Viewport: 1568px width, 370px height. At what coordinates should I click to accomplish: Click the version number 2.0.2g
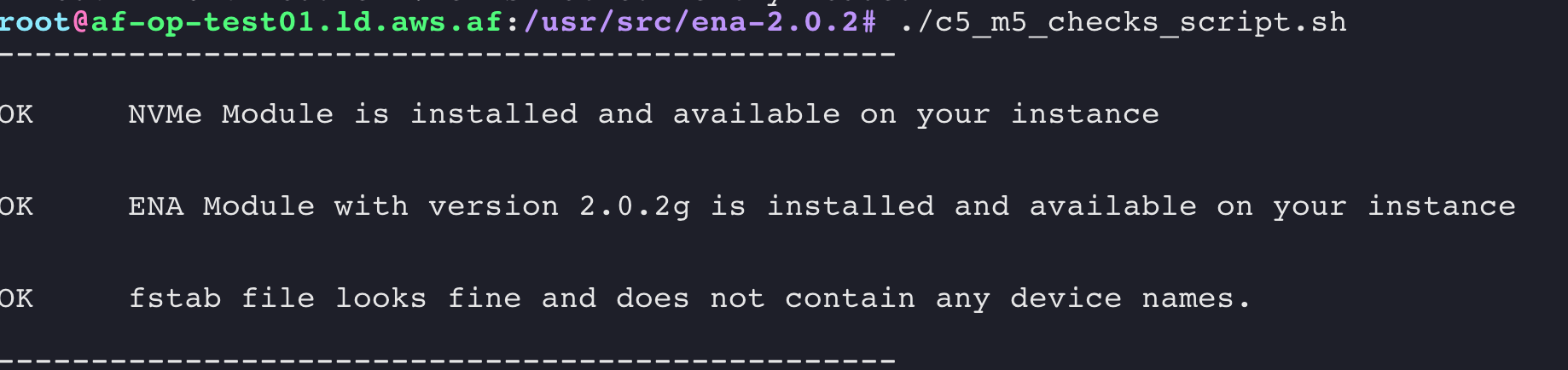635,207
